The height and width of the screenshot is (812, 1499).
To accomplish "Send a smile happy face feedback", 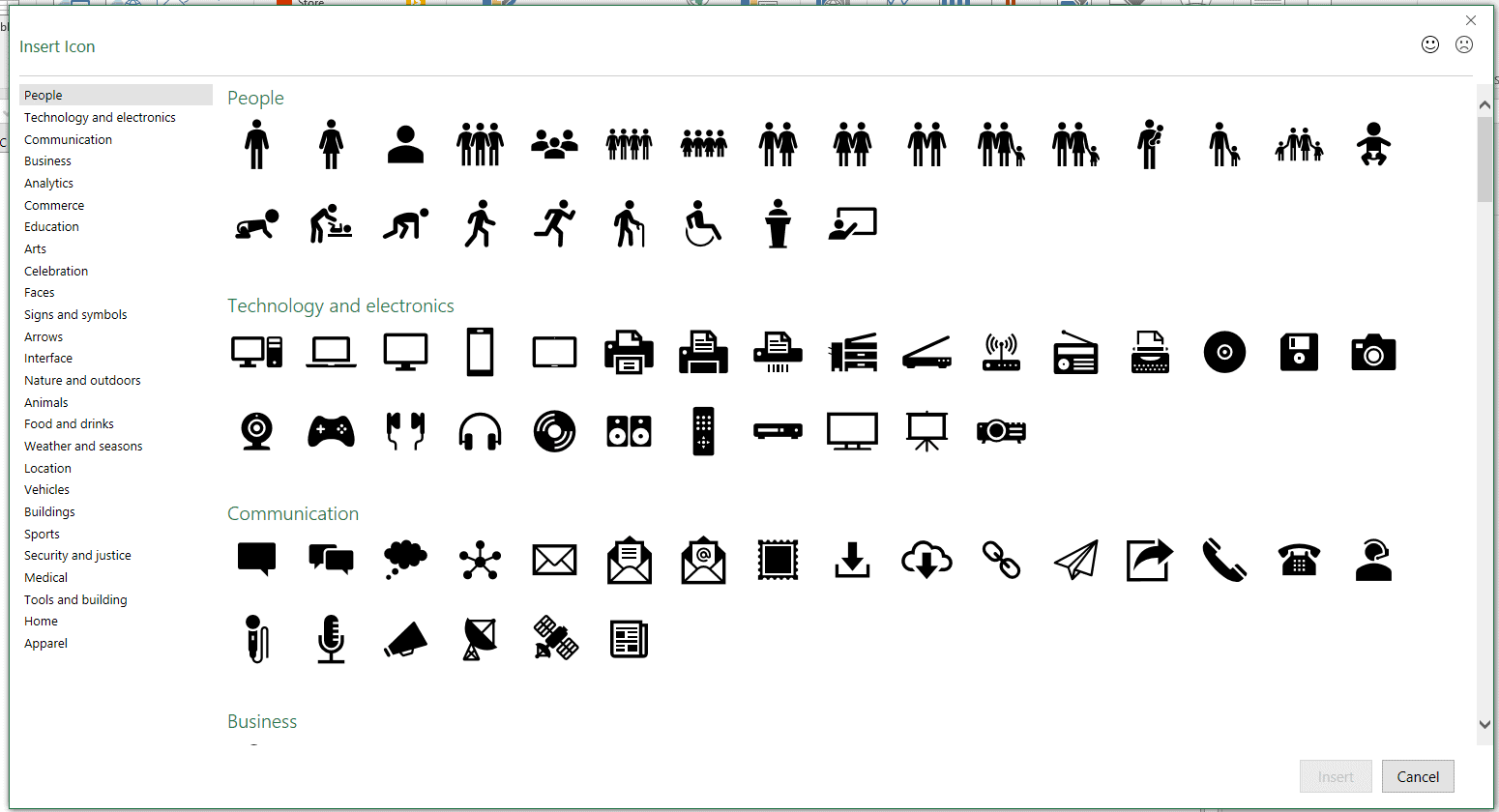I will point(1430,44).
